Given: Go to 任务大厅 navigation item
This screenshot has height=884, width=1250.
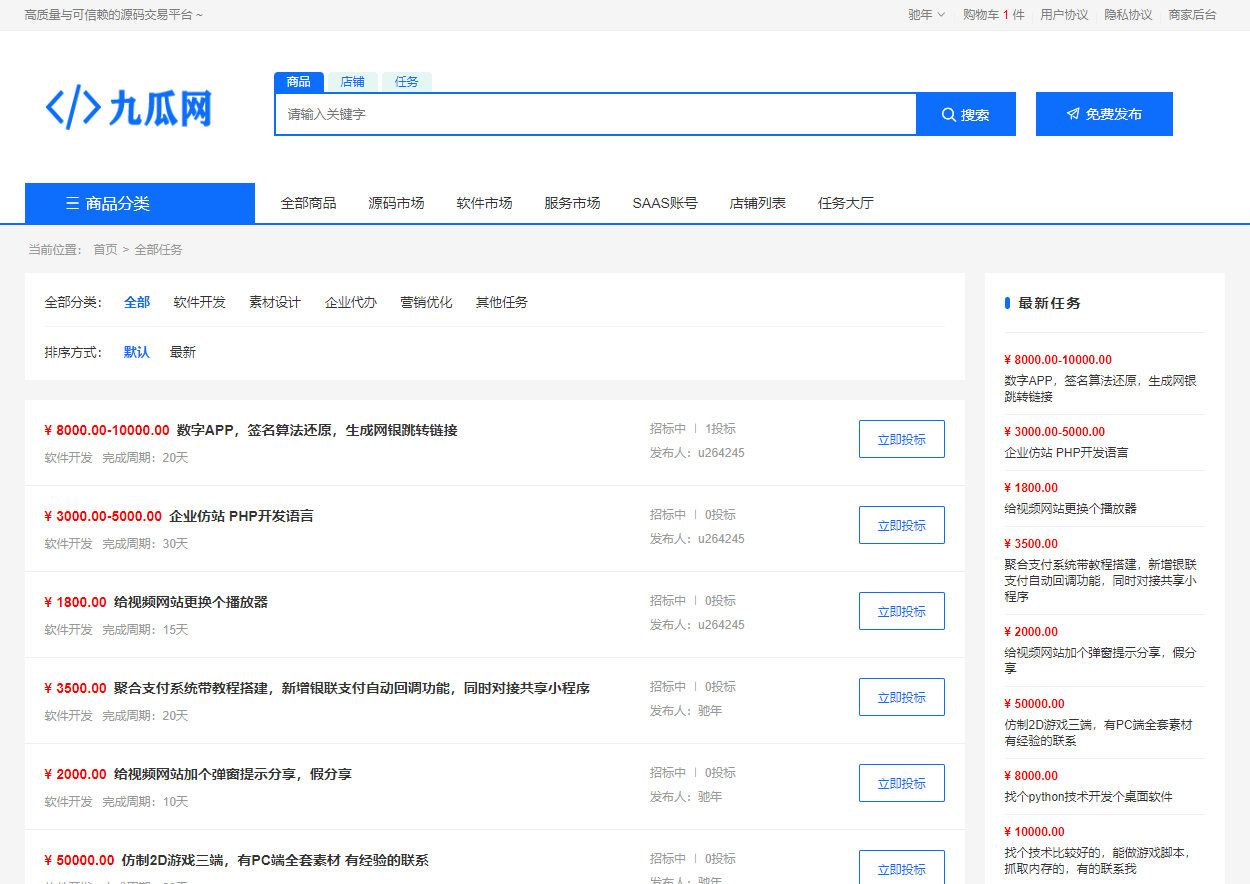Looking at the screenshot, I should pyautogui.click(x=845, y=203).
